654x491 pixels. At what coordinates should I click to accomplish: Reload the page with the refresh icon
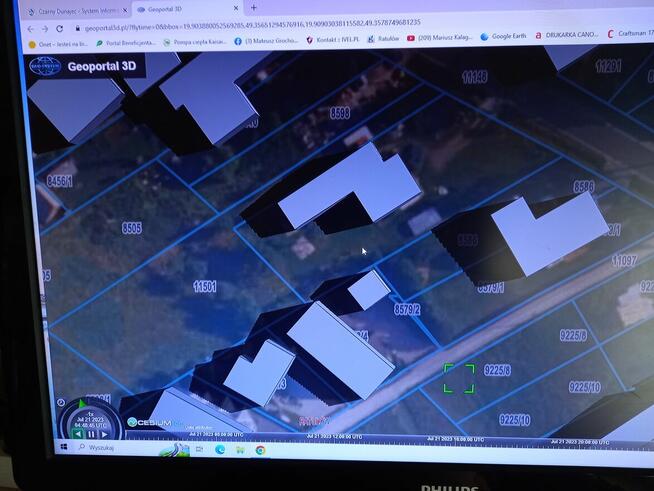coord(60,27)
